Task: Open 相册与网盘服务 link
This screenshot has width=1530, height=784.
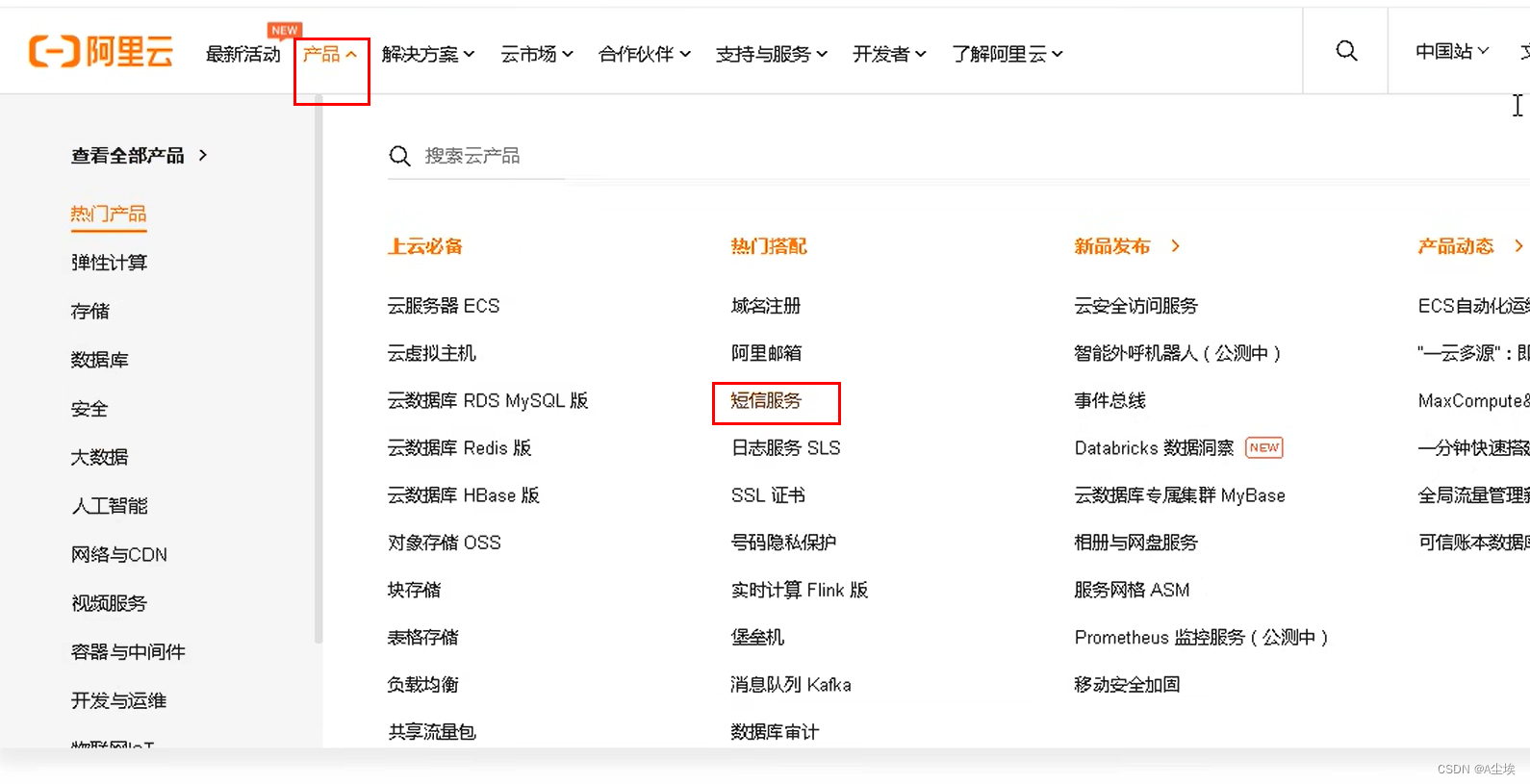Action: 1135,543
